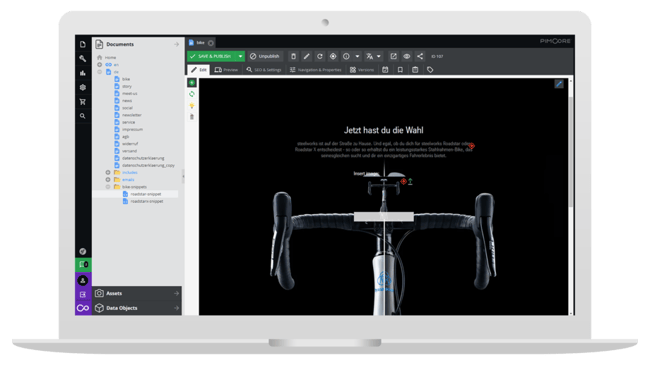Click the 'Insert image' placeholder

tap(366, 173)
